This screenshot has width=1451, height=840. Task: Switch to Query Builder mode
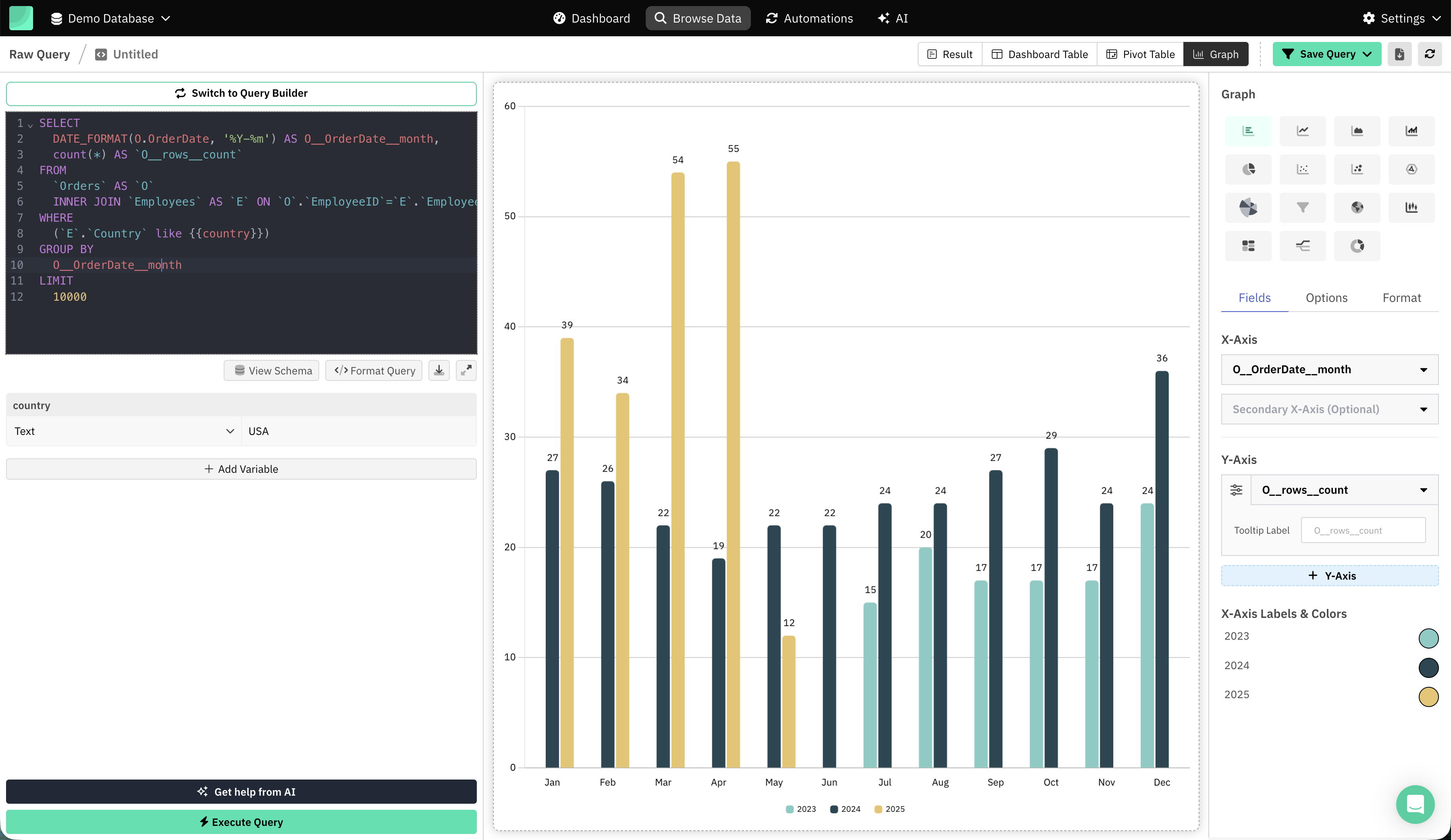[x=241, y=93]
